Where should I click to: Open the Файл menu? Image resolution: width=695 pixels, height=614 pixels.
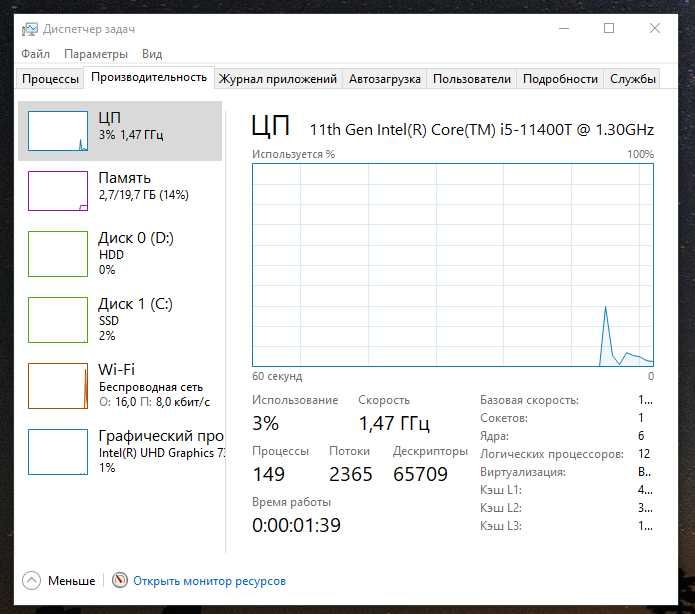point(35,54)
